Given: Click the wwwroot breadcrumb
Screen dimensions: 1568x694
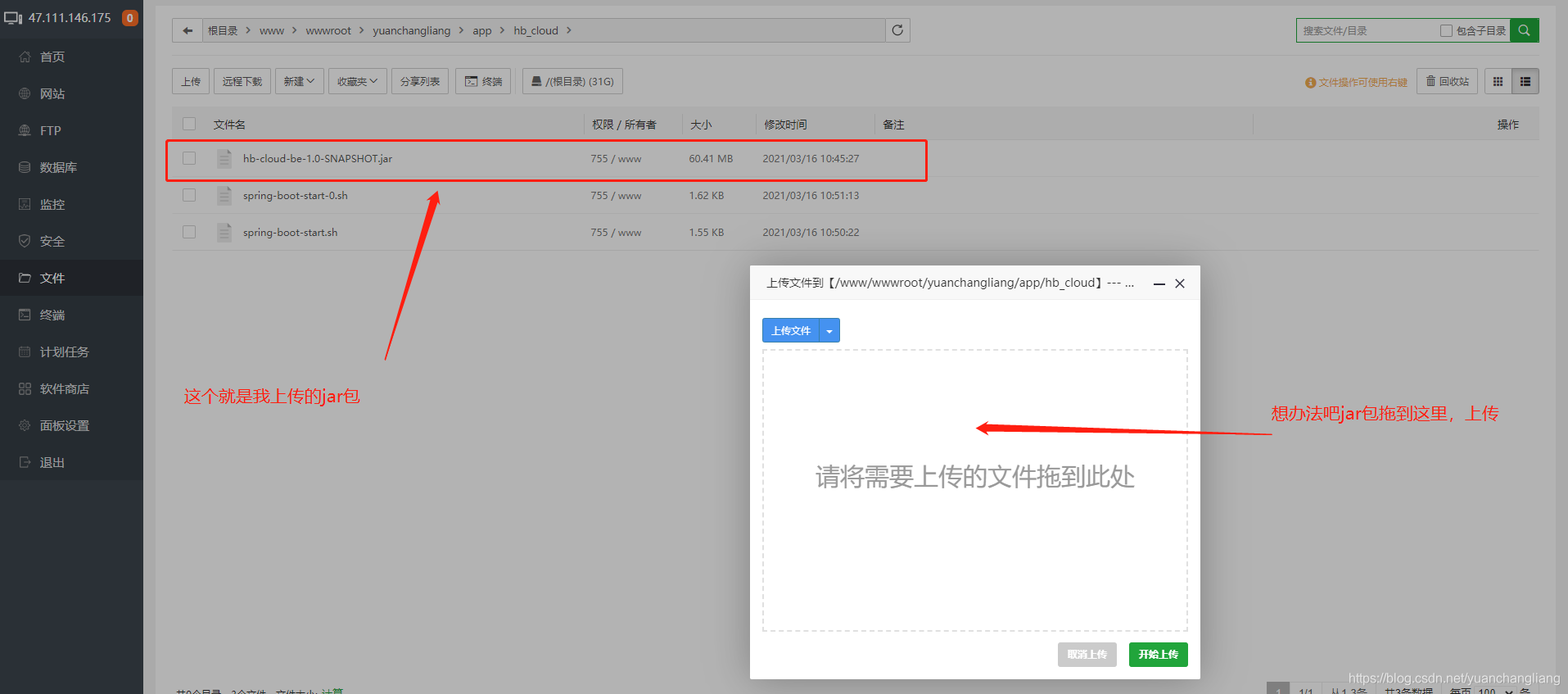Looking at the screenshot, I should point(328,30).
